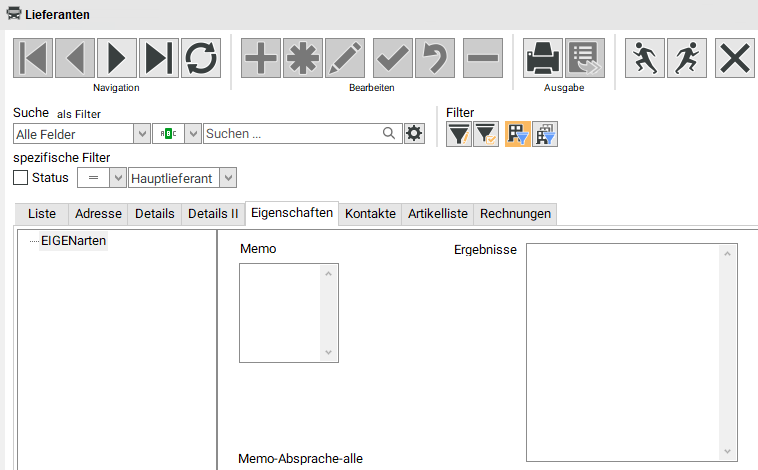
Task: Open the Alle Felder dropdown
Action: [142, 133]
